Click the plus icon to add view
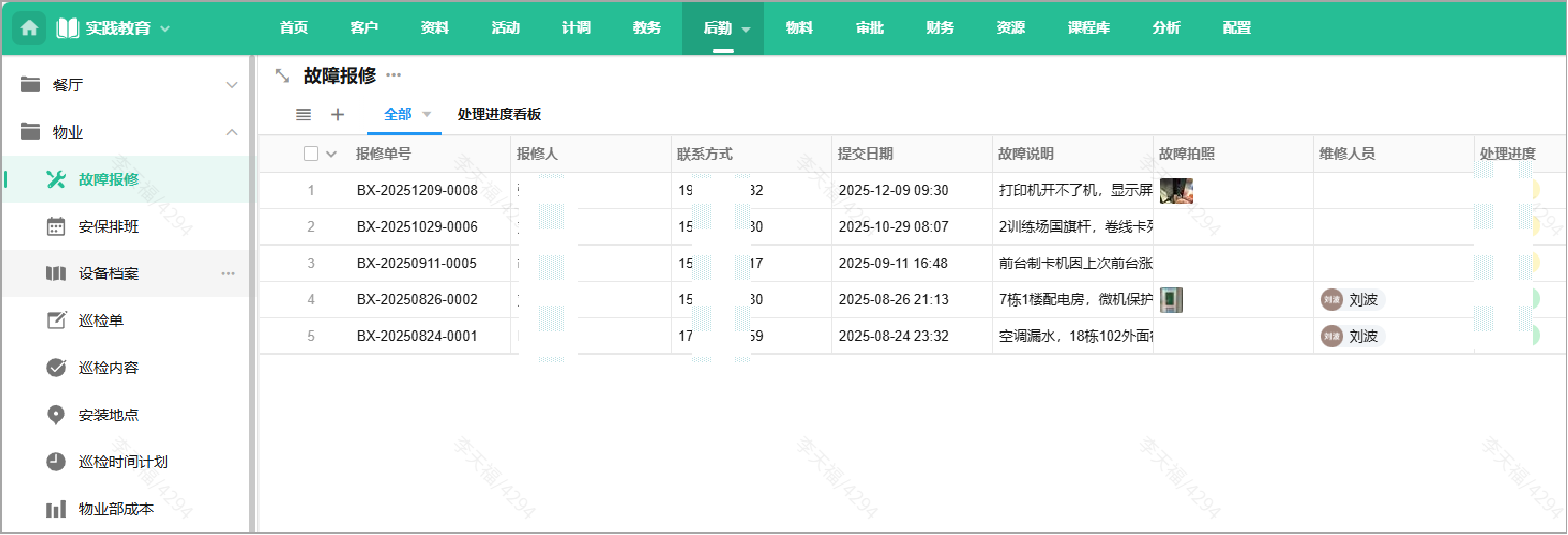 [337, 114]
